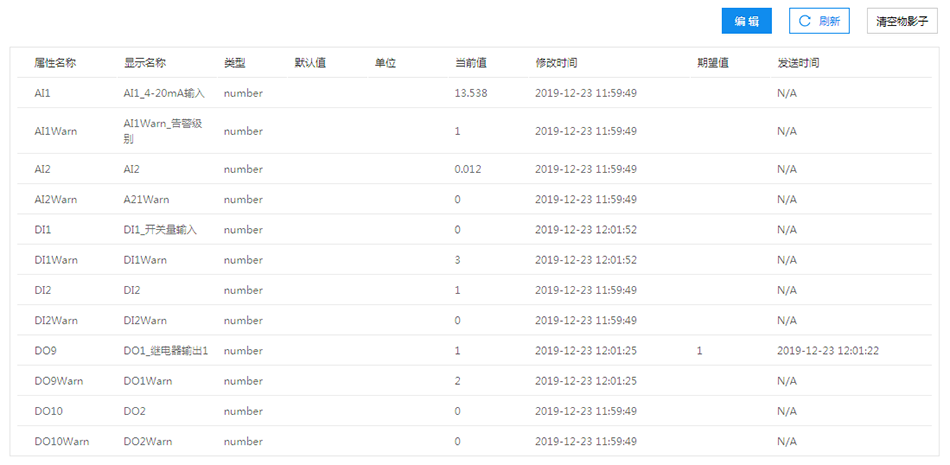Select the AI1Warn attribute cell
Screen dimensions: 950x465
click(55, 131)
